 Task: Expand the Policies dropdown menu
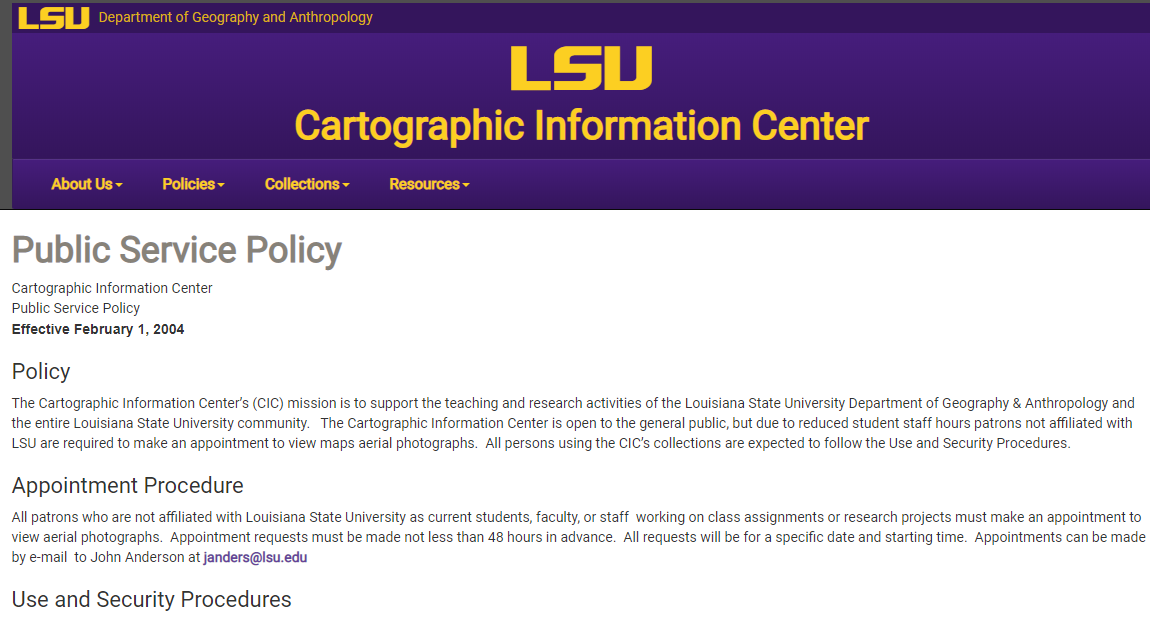tap(193, 184)
